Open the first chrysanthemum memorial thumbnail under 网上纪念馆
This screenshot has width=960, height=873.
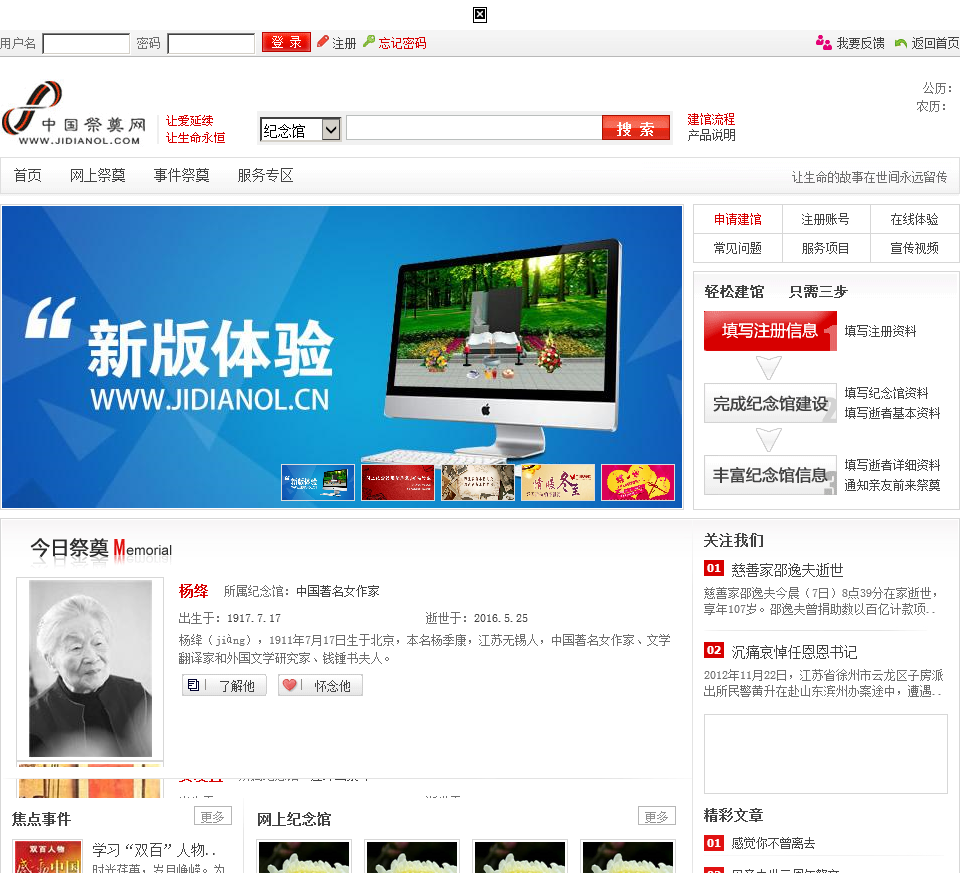point(304,856)
